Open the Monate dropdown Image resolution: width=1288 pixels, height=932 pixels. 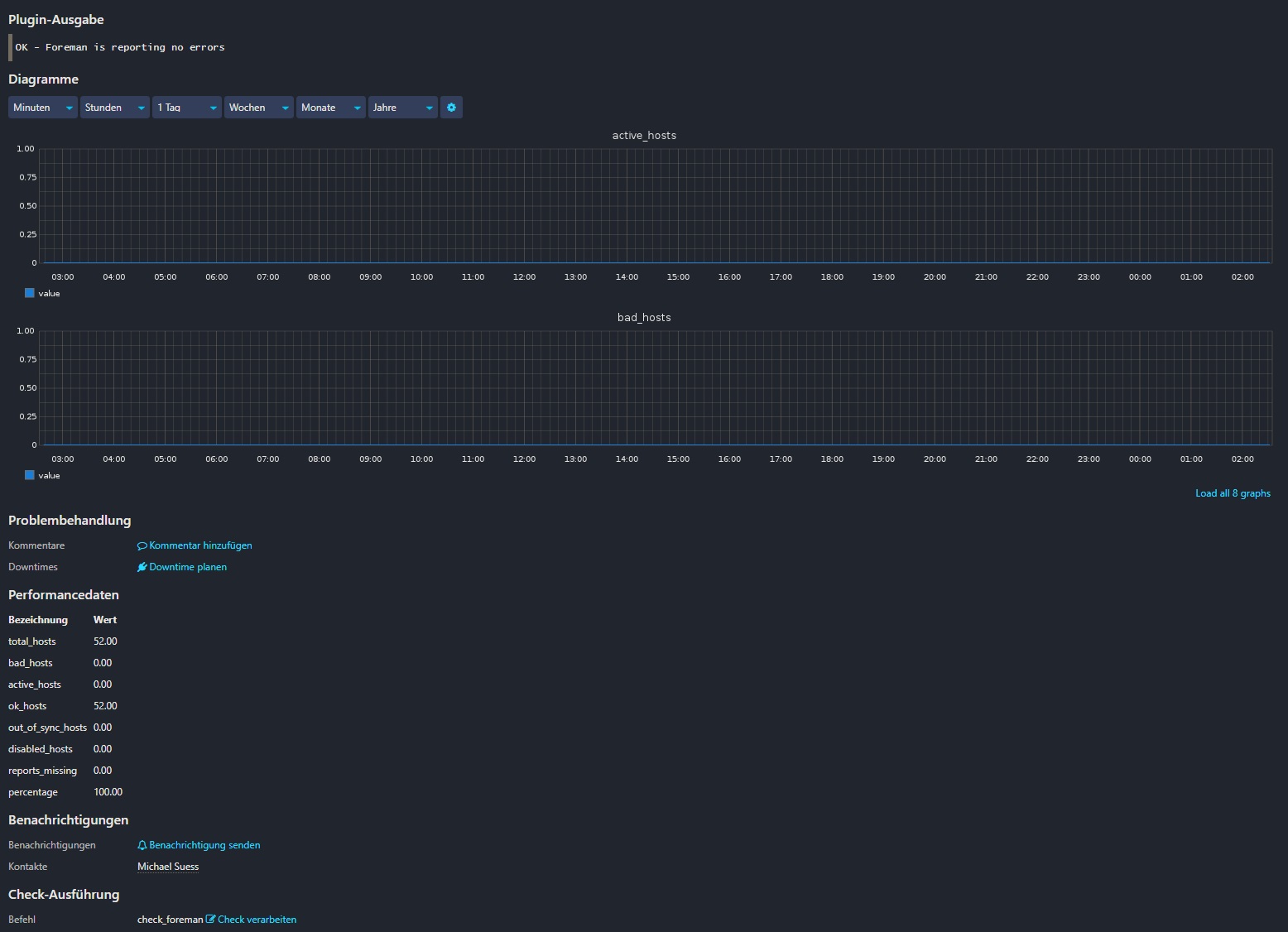[330, 108]
